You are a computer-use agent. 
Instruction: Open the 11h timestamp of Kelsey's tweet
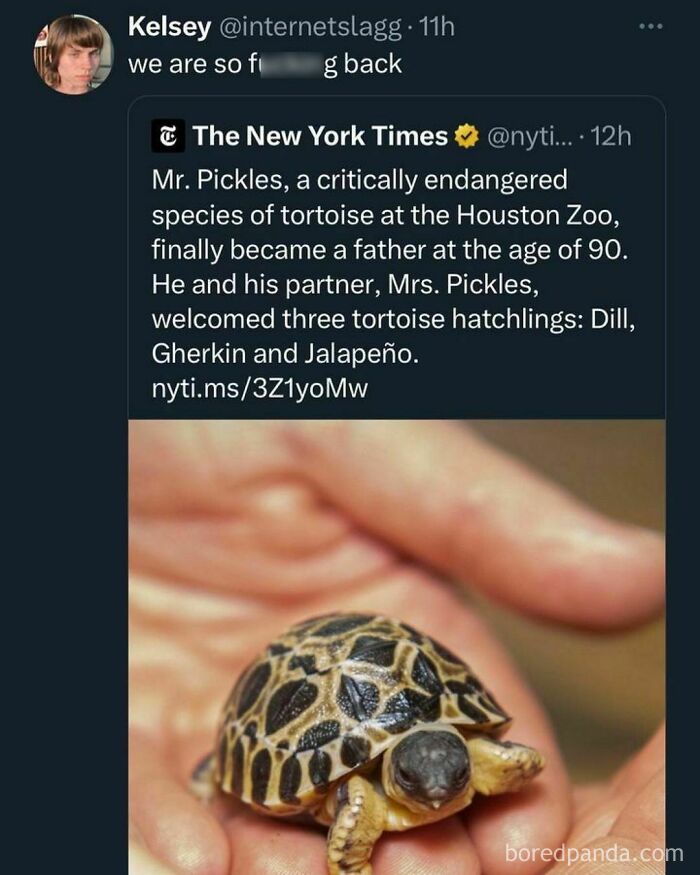[435, 27]
